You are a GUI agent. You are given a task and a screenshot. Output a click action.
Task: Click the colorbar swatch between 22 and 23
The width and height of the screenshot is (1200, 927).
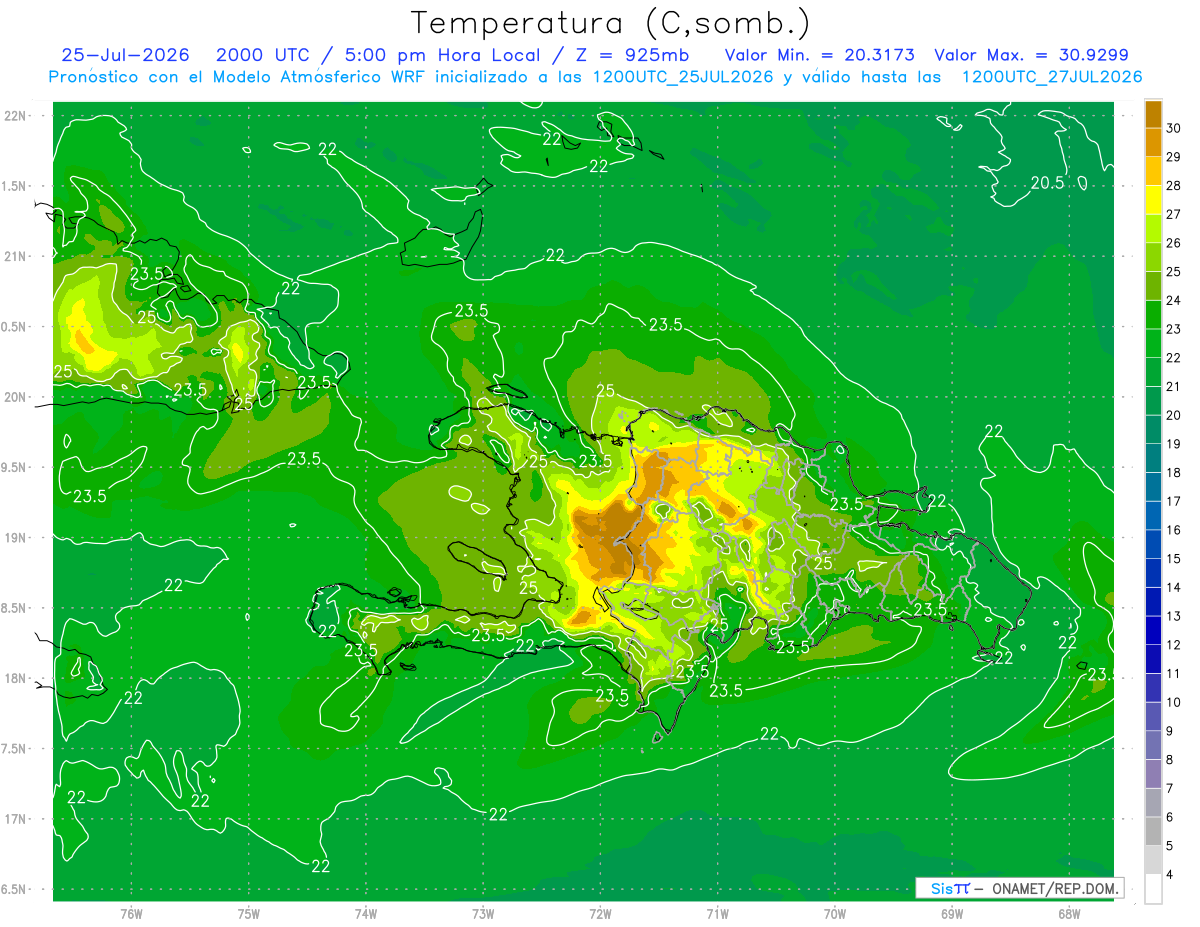coord(1153,343)
